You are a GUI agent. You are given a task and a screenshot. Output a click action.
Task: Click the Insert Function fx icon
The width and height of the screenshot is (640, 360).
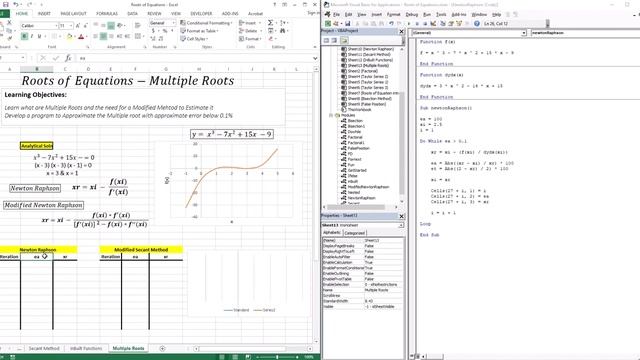tap(68, 58)
